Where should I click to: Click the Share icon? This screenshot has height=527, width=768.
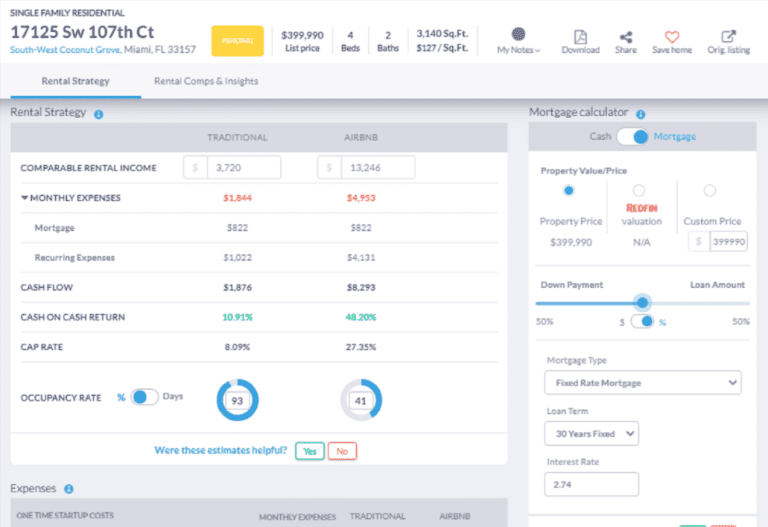pyautogui.click(x=625, y=35)
